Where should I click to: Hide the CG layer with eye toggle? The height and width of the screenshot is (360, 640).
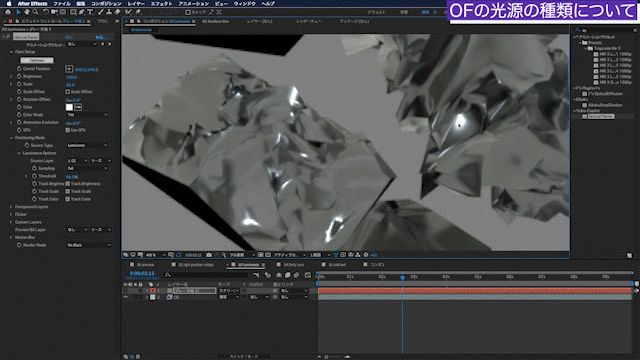pos(126,297)
